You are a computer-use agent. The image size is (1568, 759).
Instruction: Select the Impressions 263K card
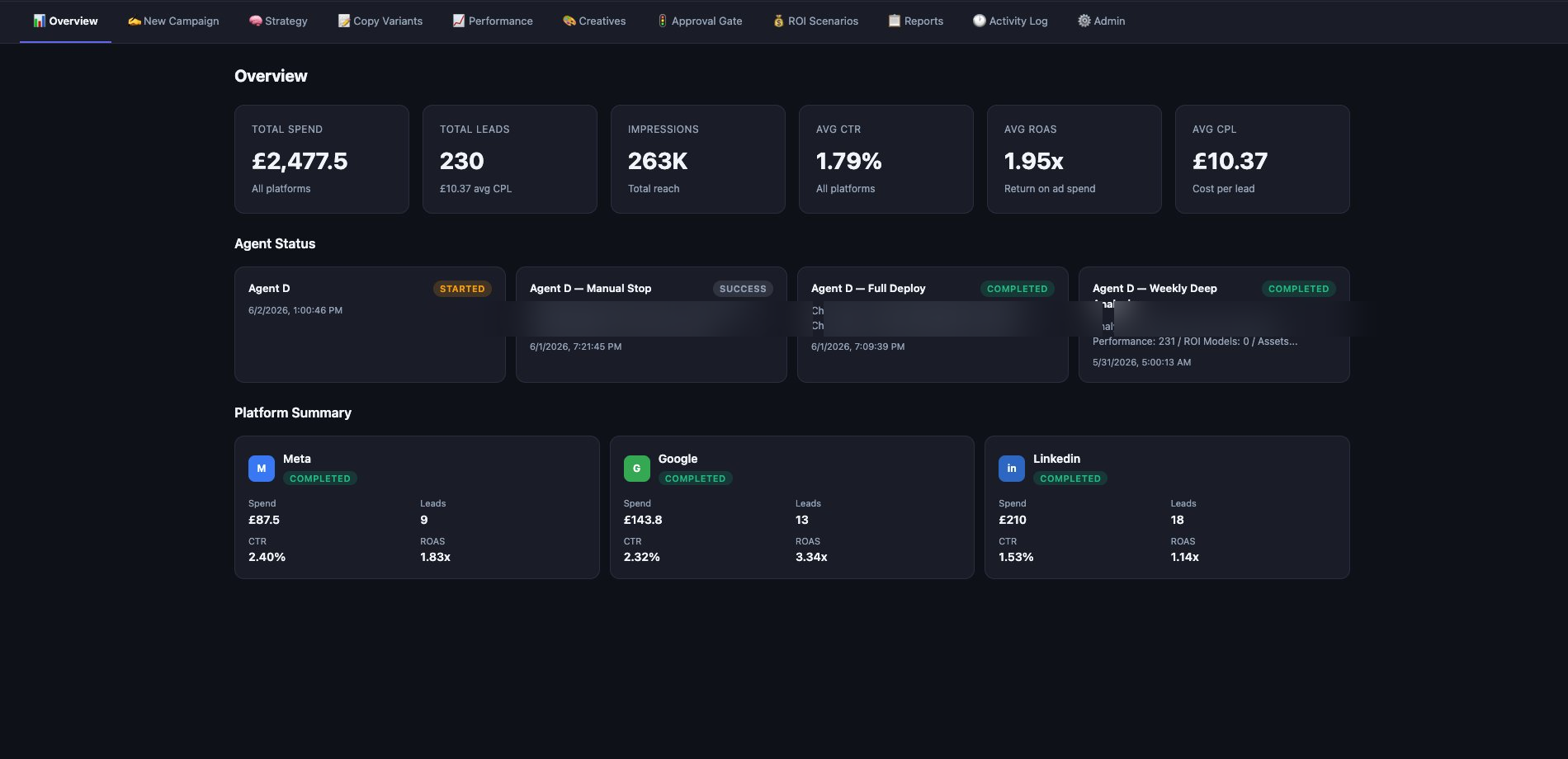(698, 159)
